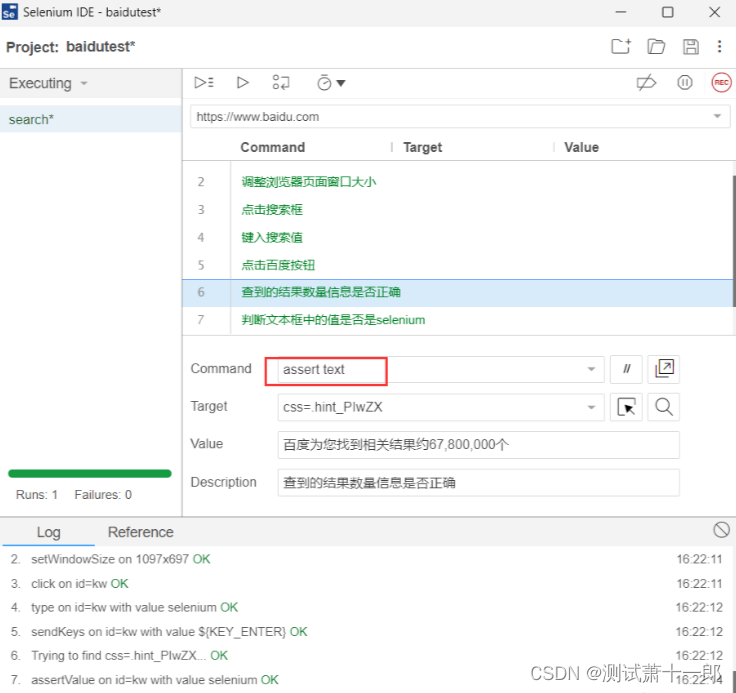Image resolution: width=736 pixels, height=693 pixels.
Task: Click the green test progress bar
Action: (x=90, y=473)
